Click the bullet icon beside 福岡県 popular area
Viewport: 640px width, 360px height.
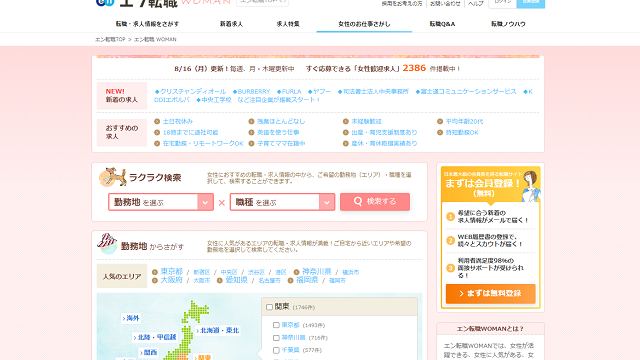[291, 280]
